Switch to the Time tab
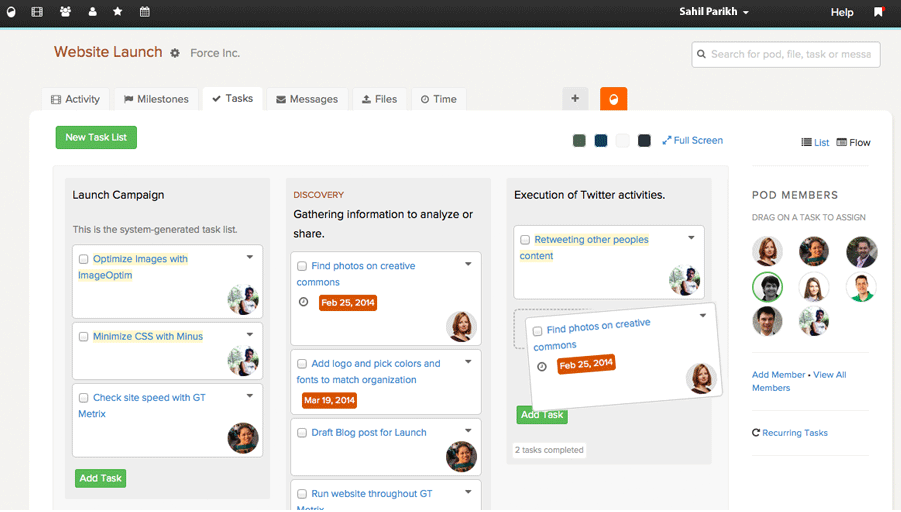 click(x=438, y=99)
